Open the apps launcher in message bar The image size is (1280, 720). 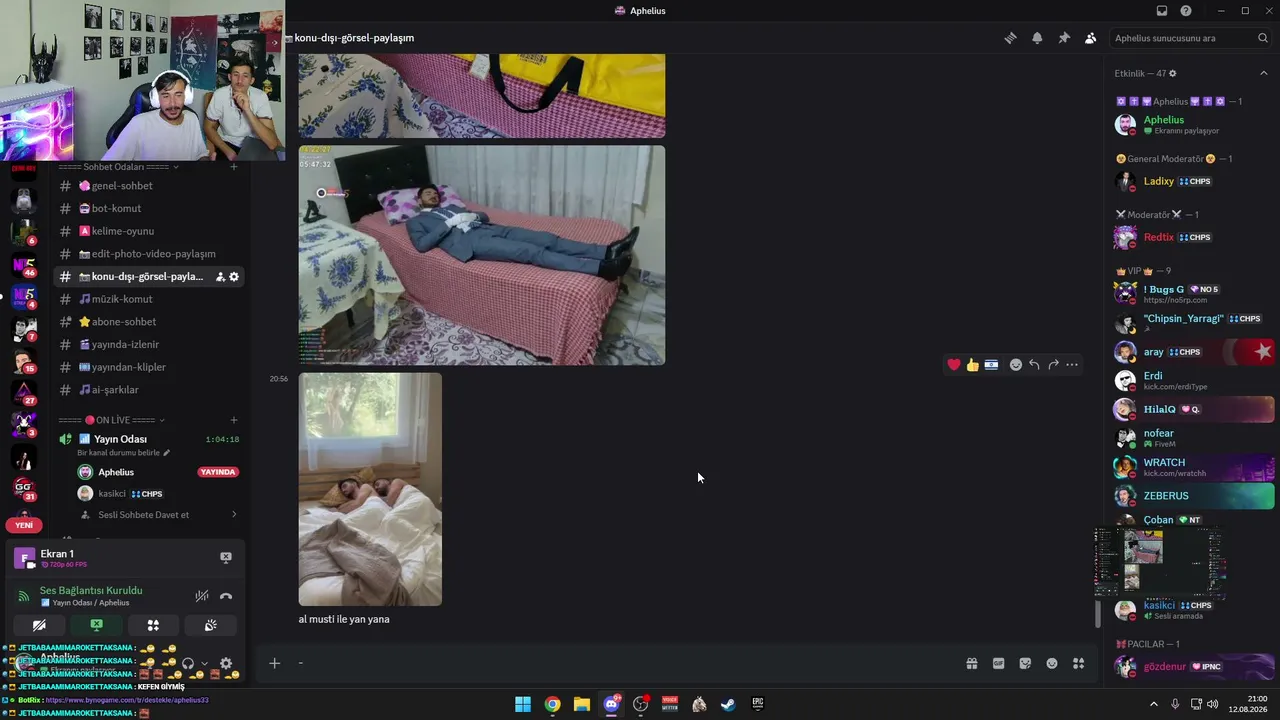point(1079,663)
